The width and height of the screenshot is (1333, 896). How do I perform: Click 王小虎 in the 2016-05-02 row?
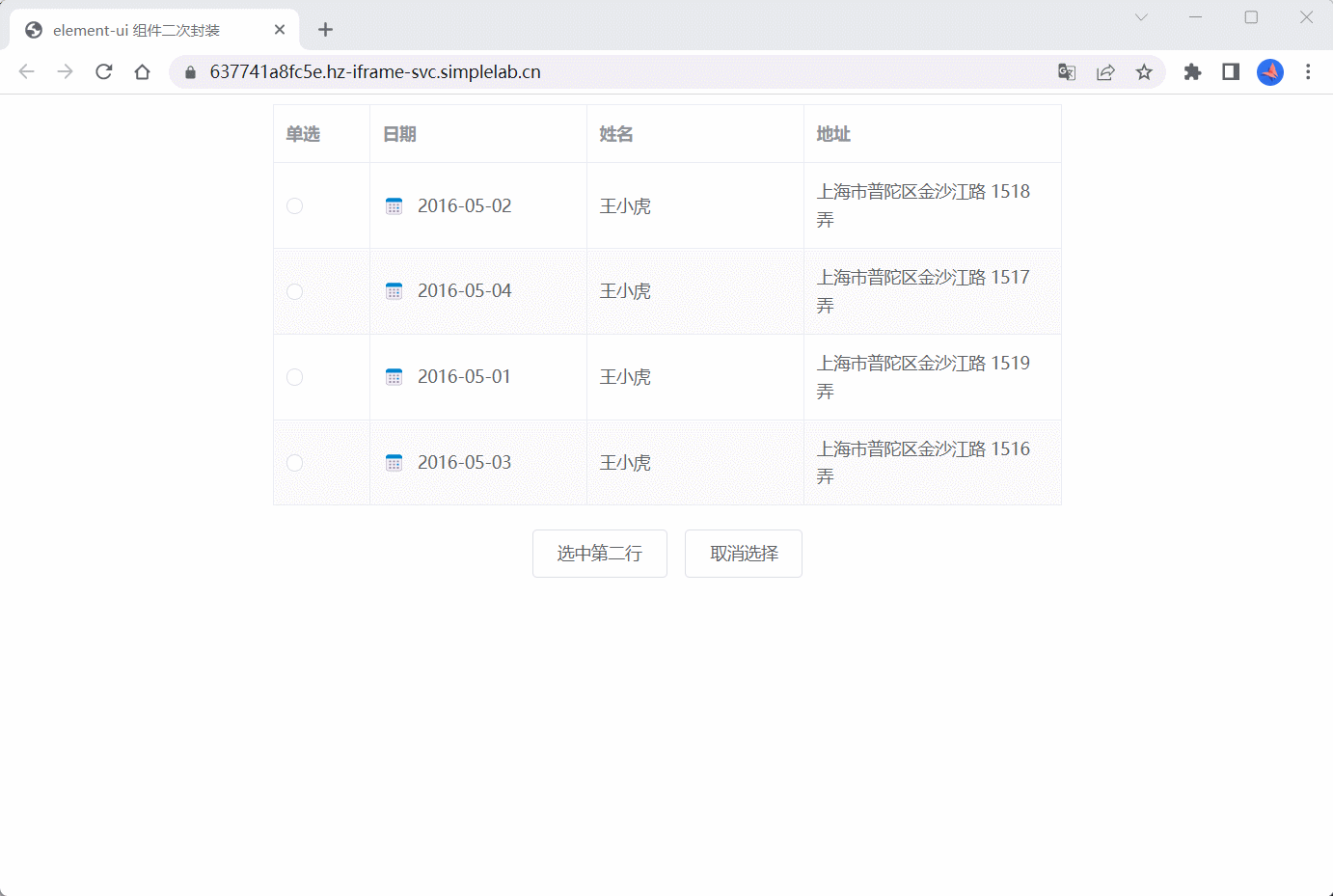(x=625, y=206)
